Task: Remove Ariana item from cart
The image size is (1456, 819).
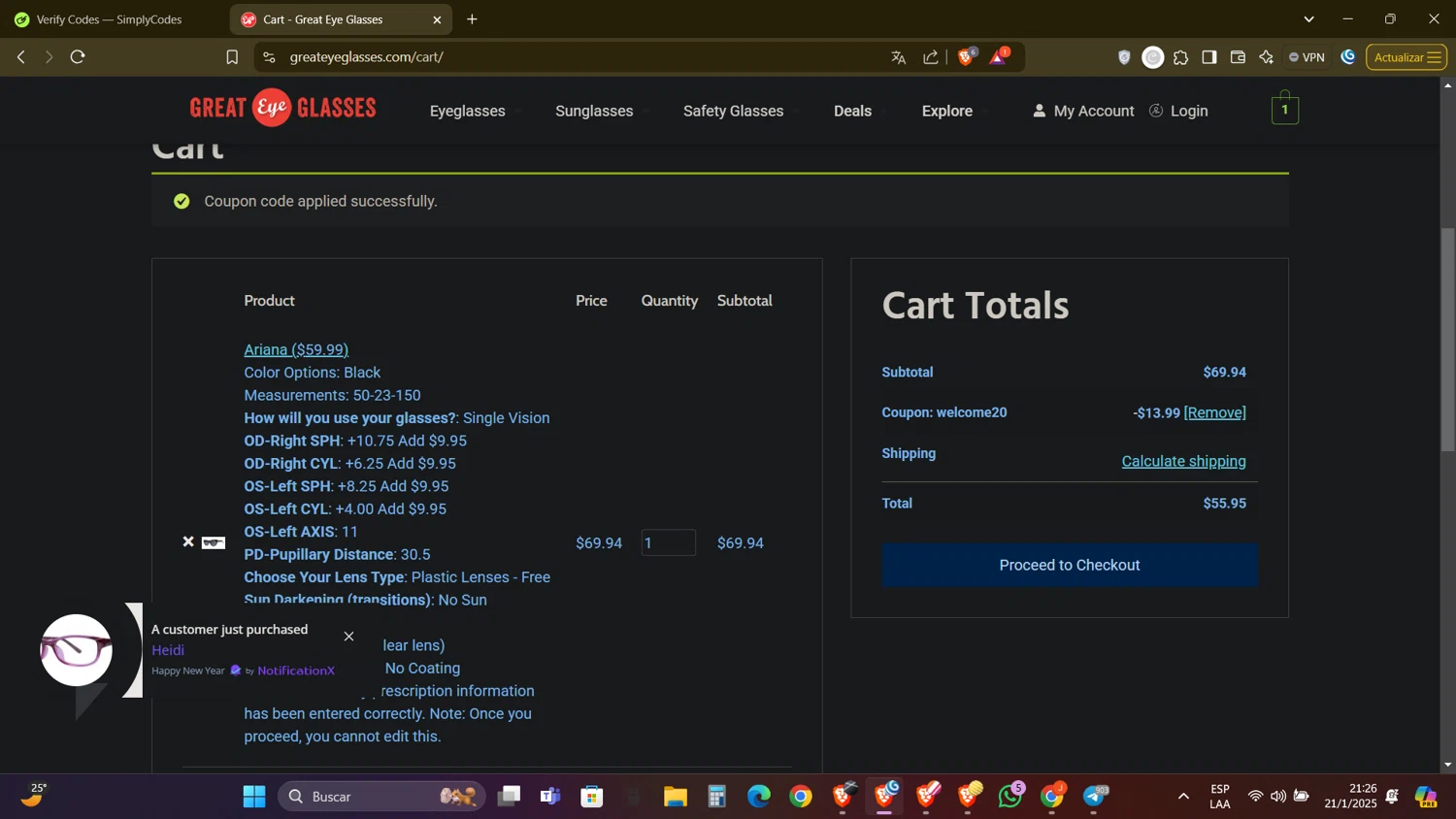Action: pyautogui.click(x=188, y=541)
